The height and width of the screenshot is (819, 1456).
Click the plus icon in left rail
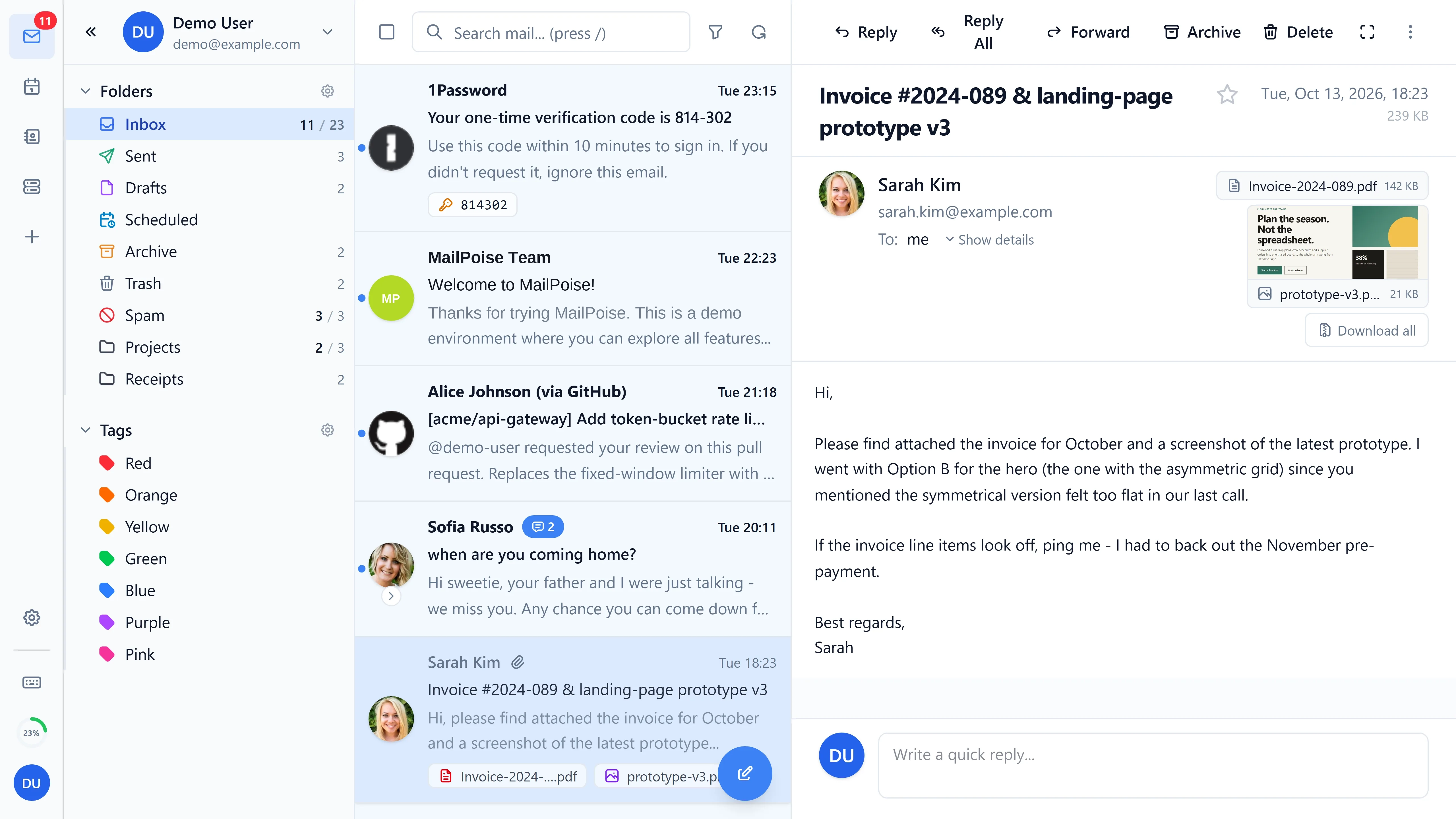point(32,236)
